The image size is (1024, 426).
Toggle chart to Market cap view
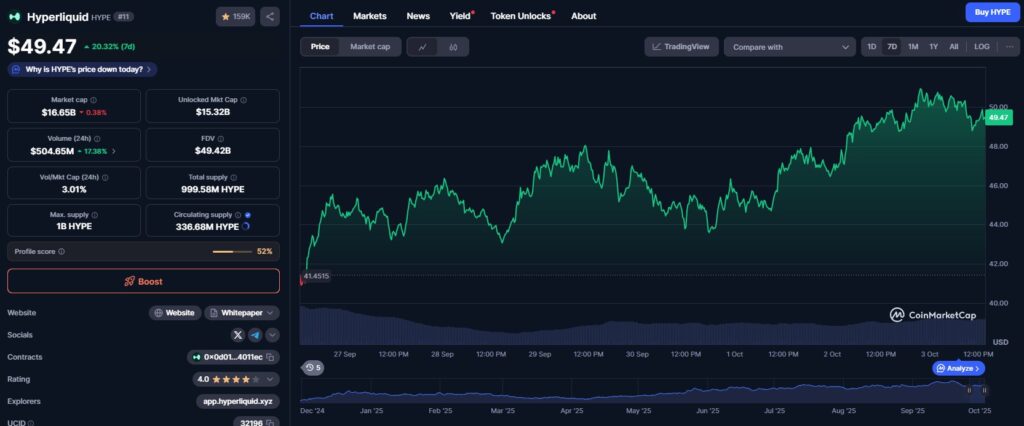point(370,47)
